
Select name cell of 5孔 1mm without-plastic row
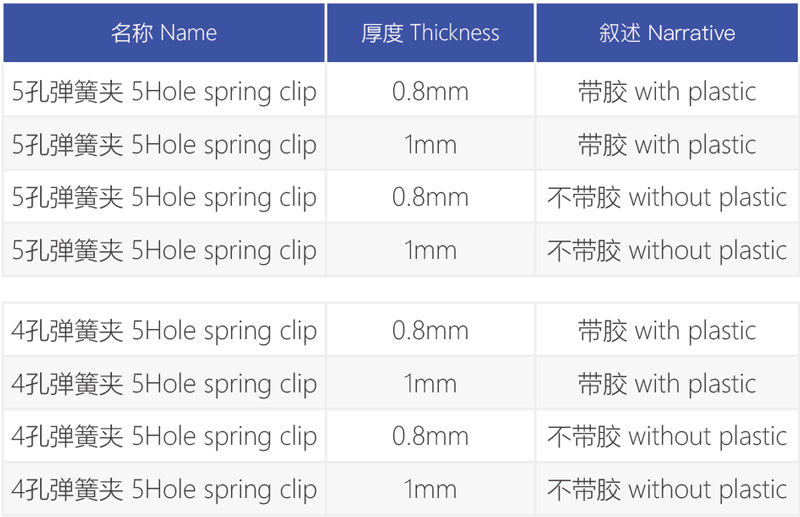click(x=164, y=250)
